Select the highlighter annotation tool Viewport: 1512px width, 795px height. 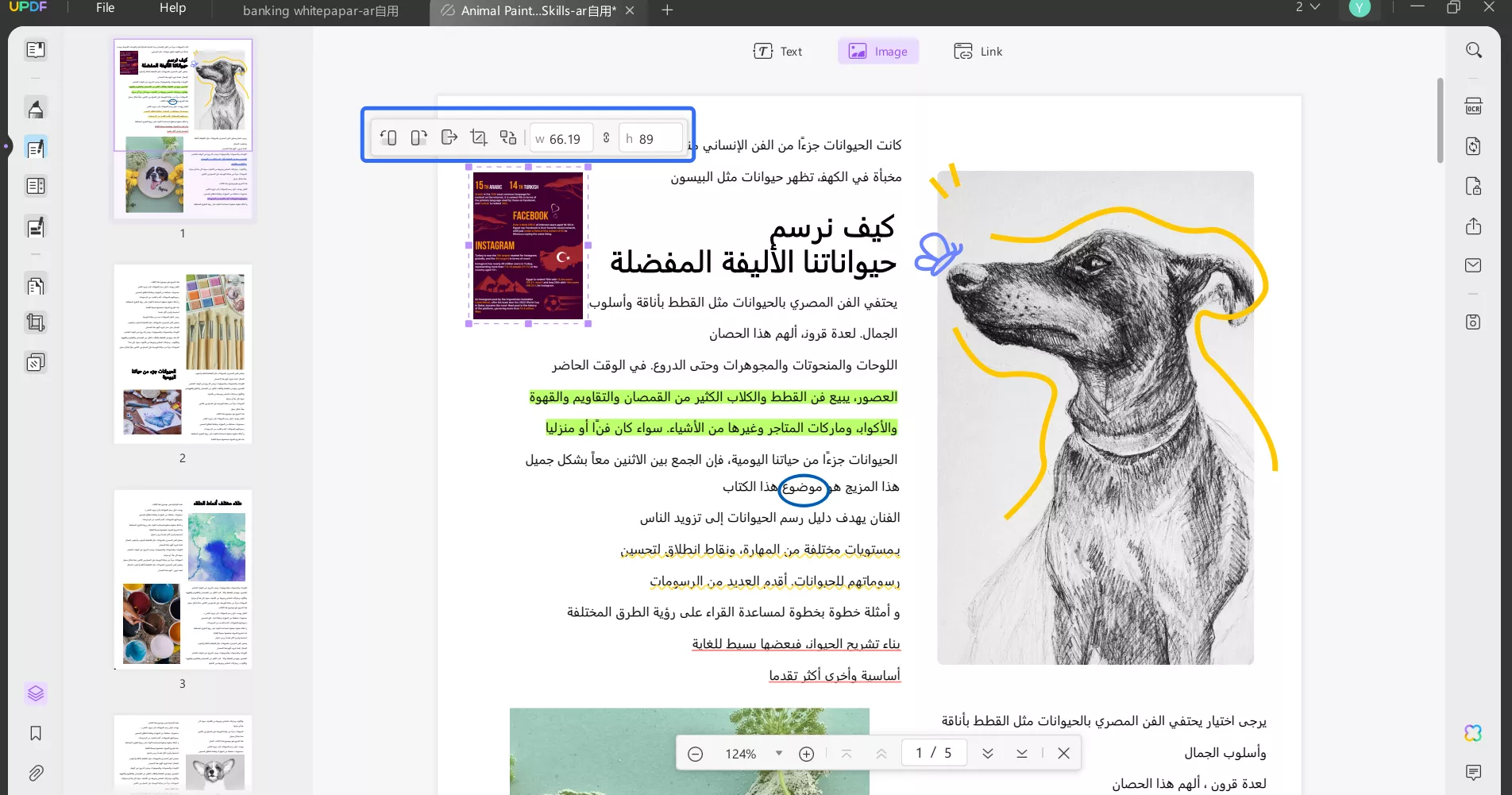pyautogui.click(x=36, y=107)
